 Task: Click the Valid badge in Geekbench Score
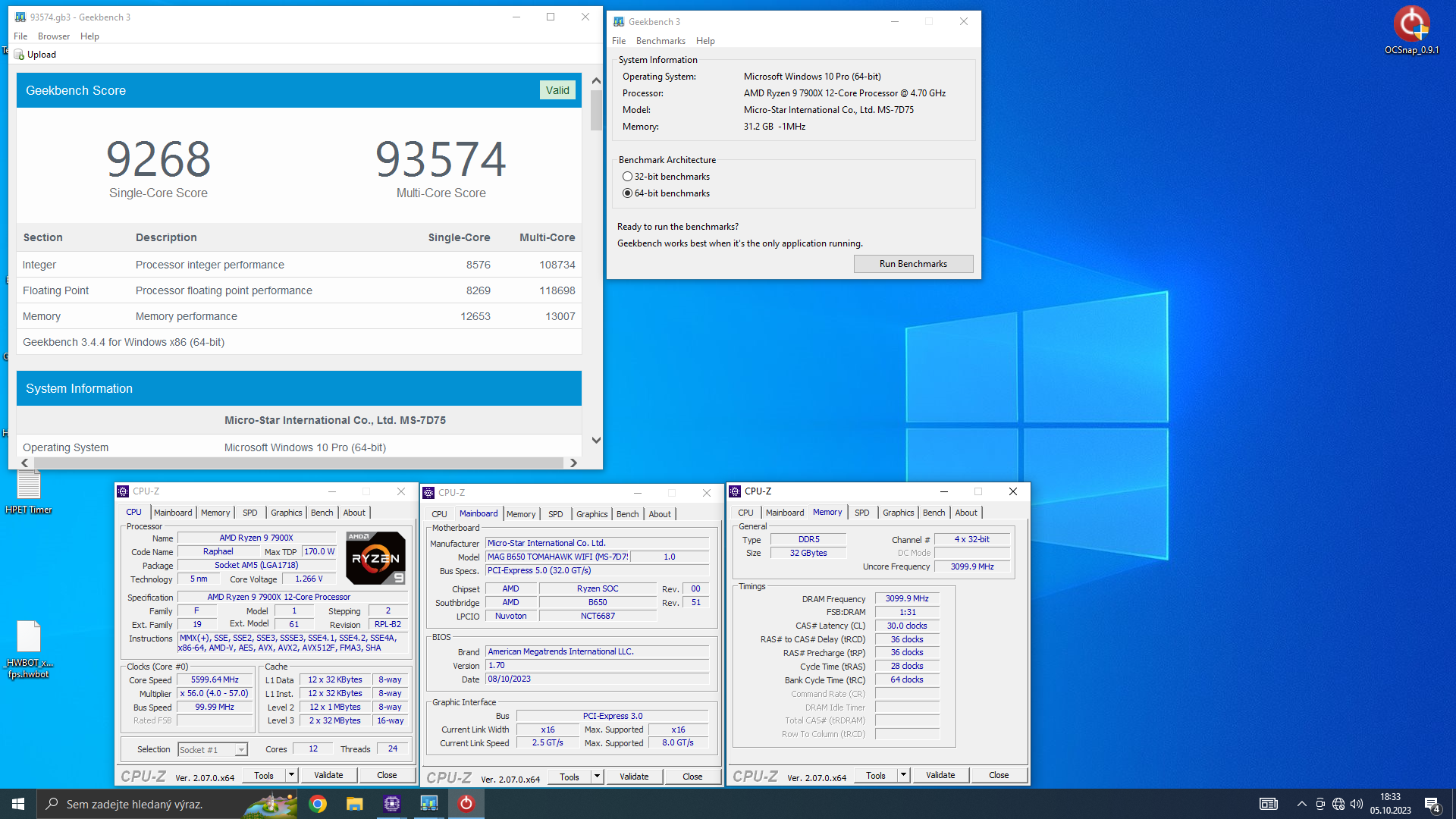coord(557,90)
